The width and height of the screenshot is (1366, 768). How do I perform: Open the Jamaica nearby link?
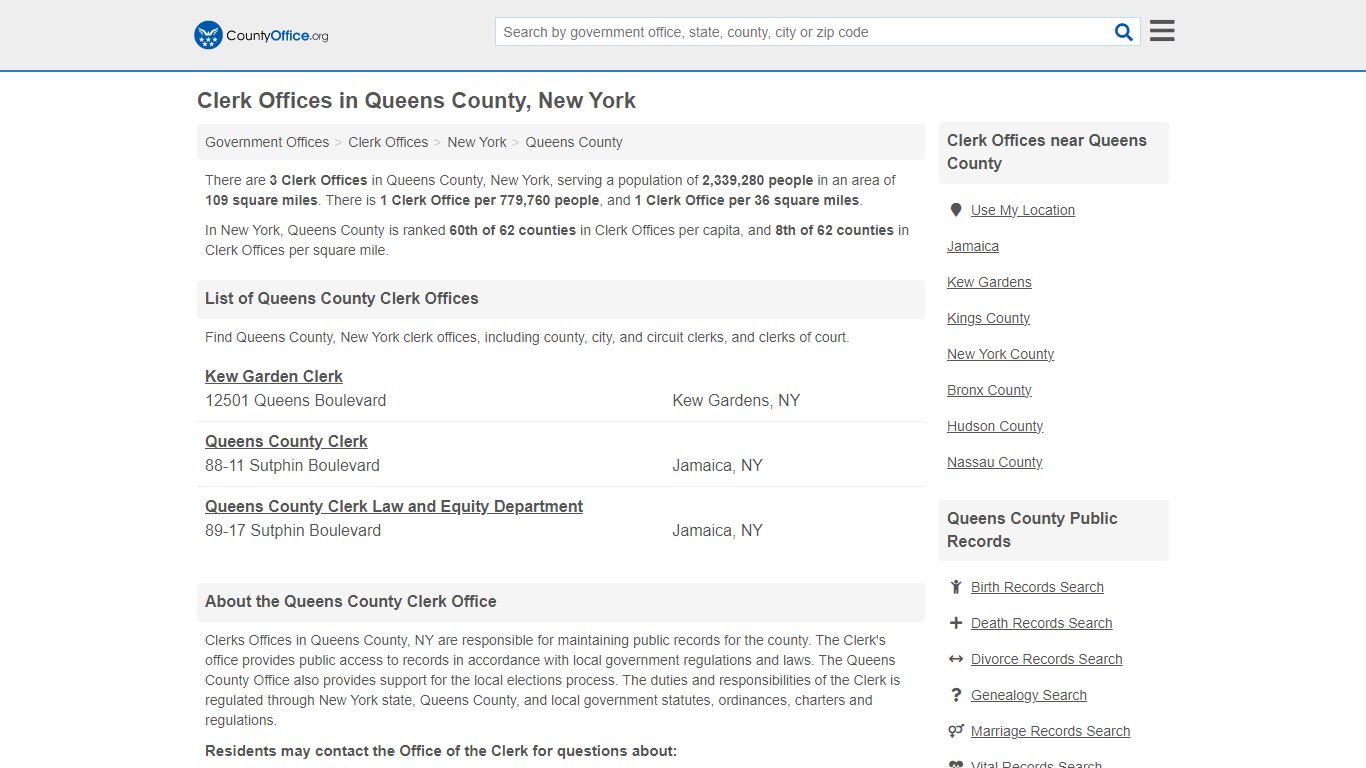coord(973,246)
